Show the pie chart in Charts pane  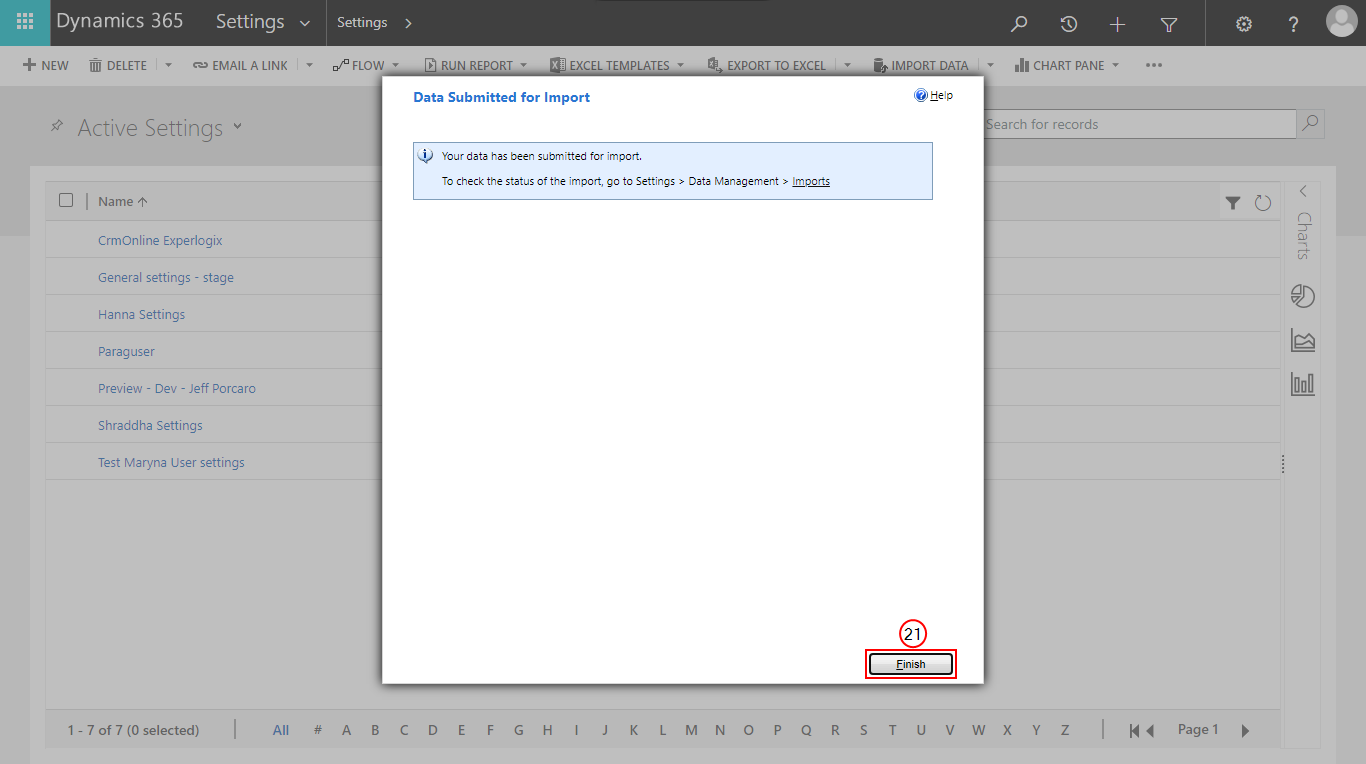1302,296
